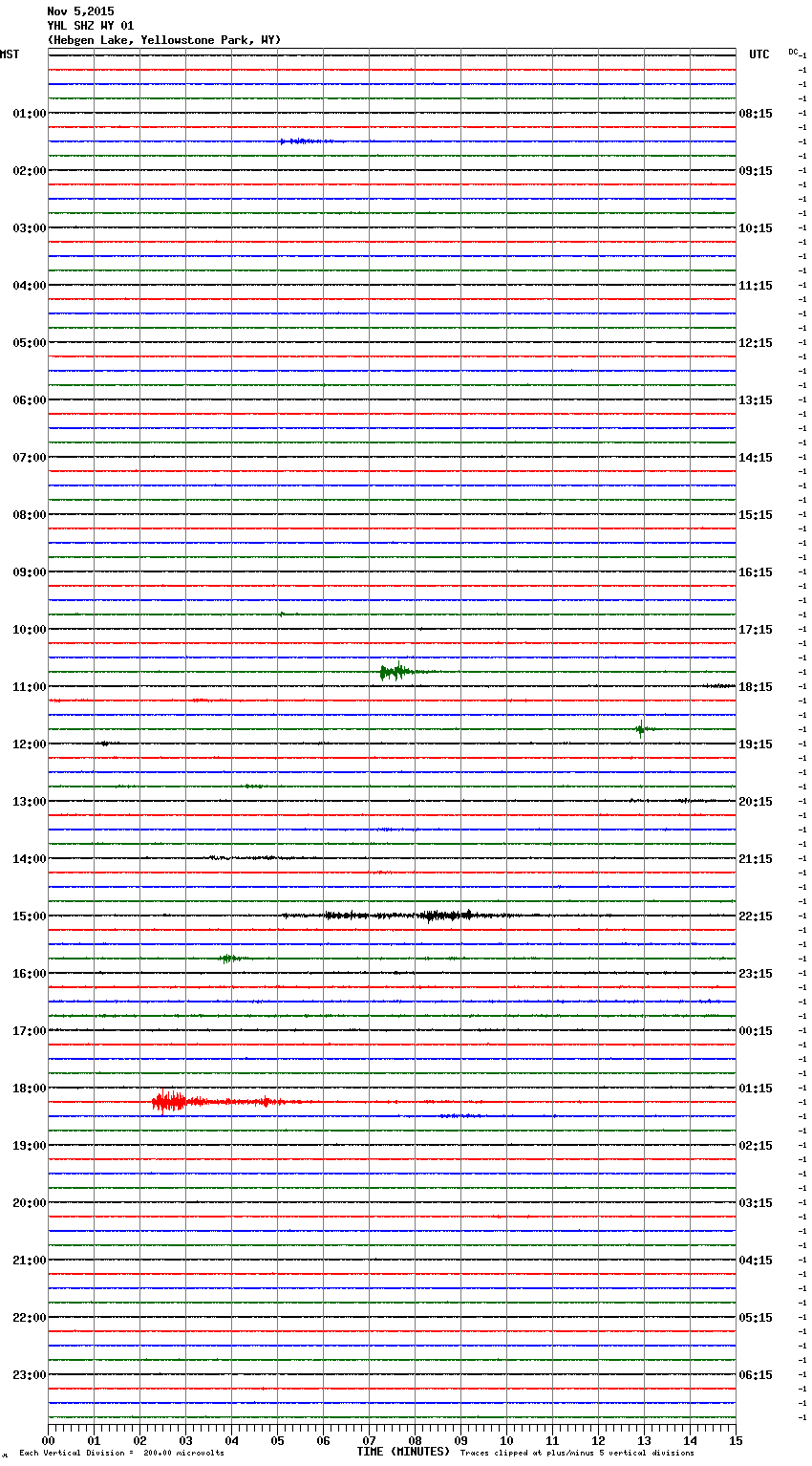Click the '12:15' UTC time label
The height and width of the screenshot is (1466, 812).
coord(756,343)
